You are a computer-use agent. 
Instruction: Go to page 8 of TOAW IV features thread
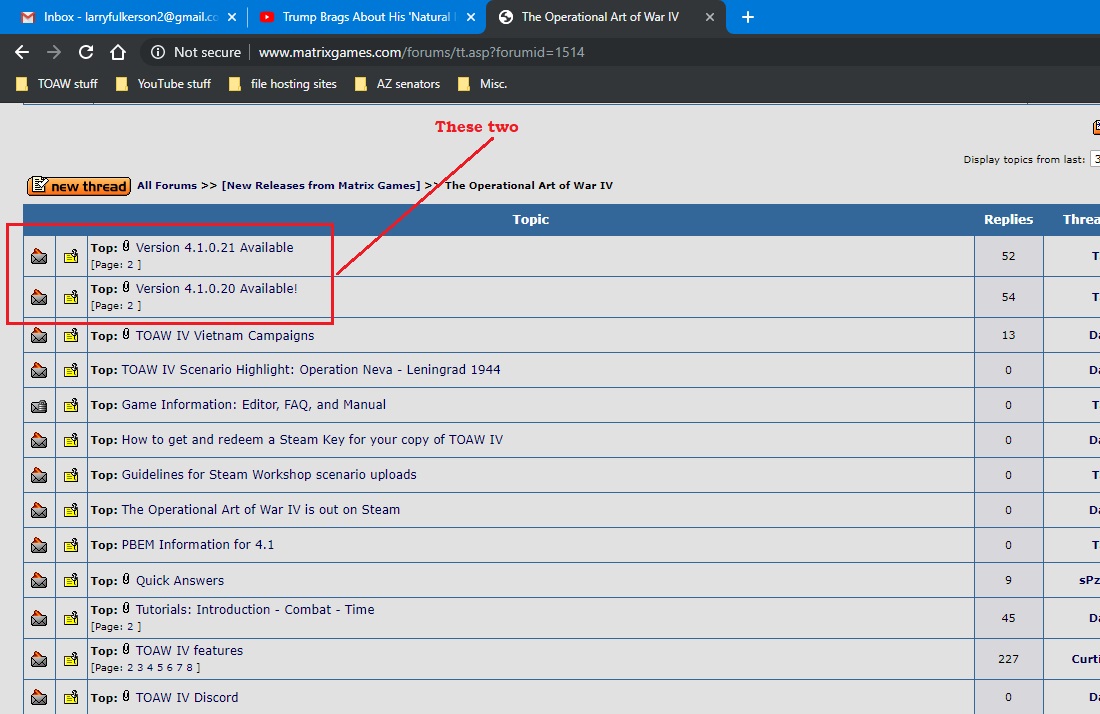tap(189, 668)
